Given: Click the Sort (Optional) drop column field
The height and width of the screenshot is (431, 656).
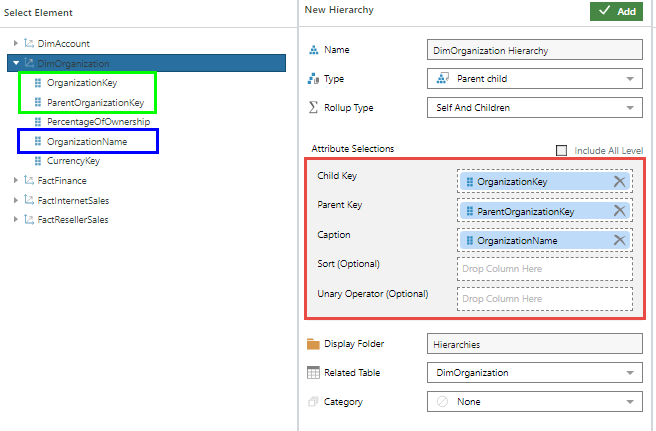Looking at the screenshot, I should point(545,269).
